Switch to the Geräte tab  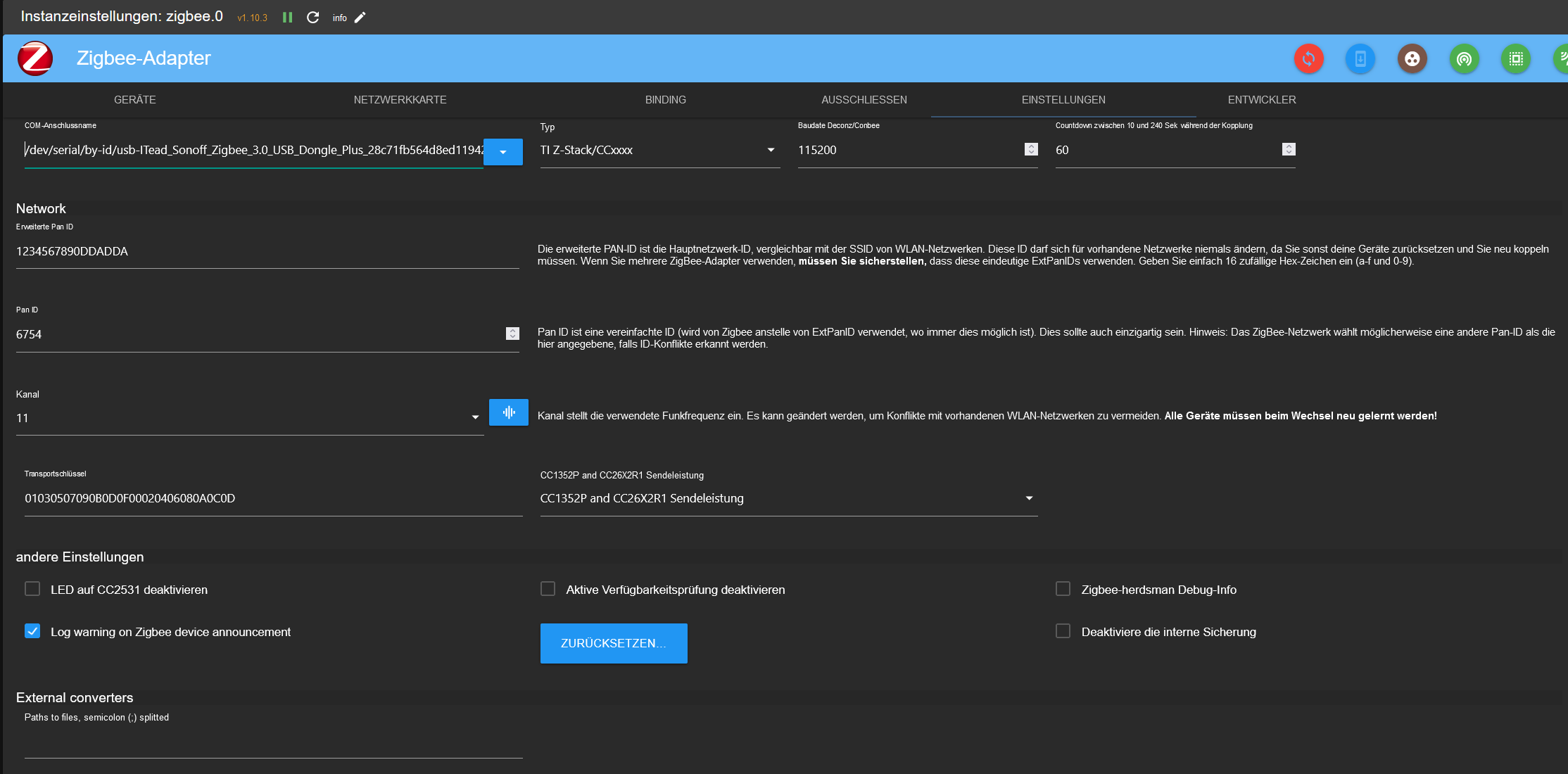click(135, 100)
